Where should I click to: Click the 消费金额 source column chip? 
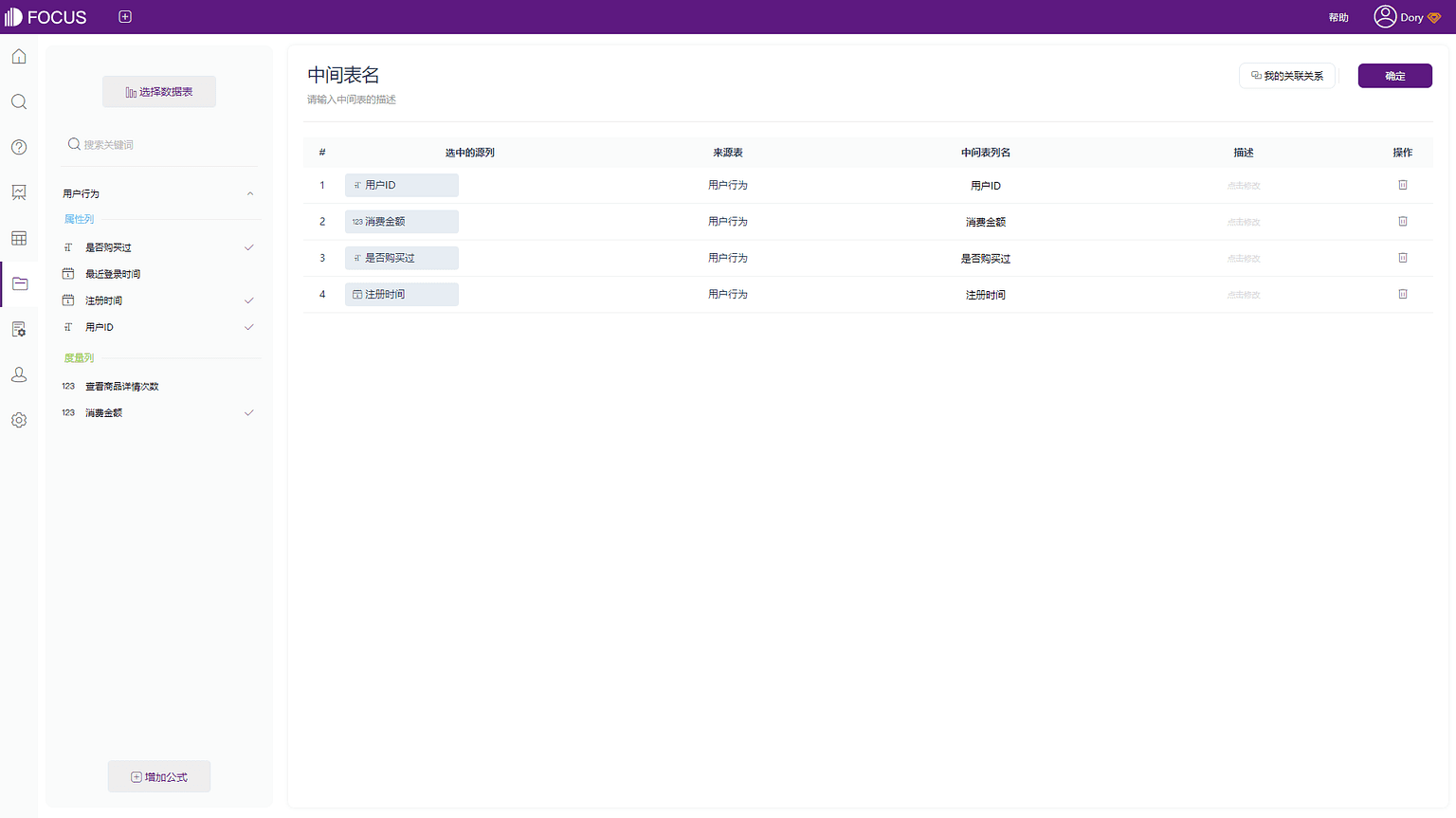(x=402, y=221)
